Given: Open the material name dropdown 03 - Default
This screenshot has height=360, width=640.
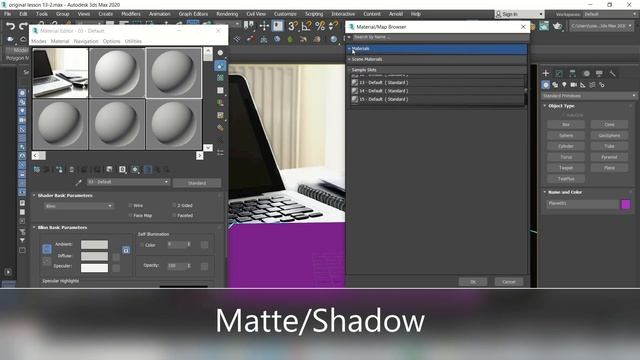Looking at the screenshot, I should click(x=128, y=182).
